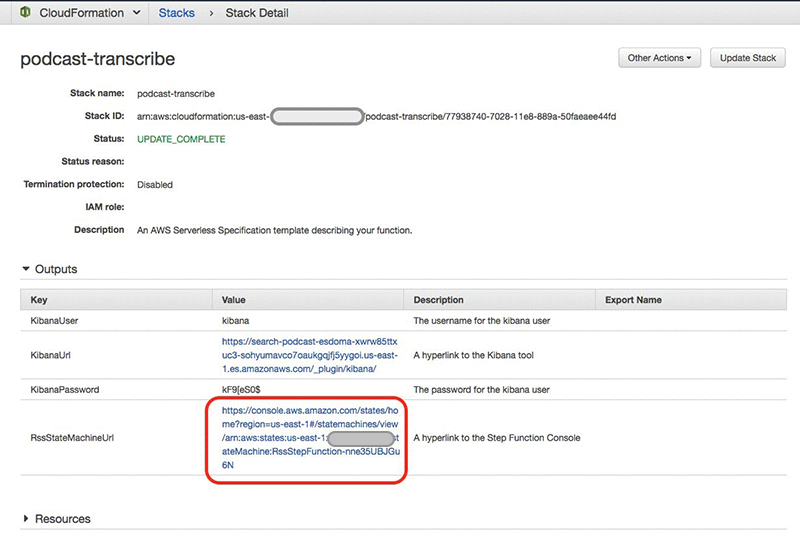Open the RssStateMachineUrl console hyperlink

[x=311, y=437]
